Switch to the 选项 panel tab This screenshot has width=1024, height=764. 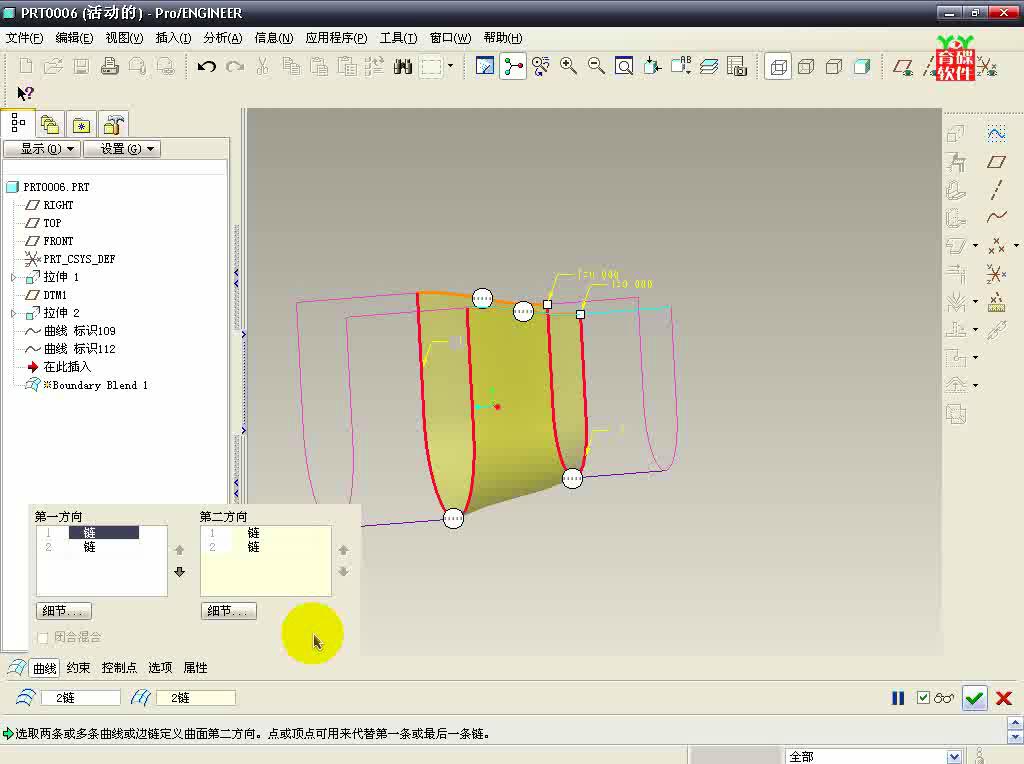click(x=160, y=667)
